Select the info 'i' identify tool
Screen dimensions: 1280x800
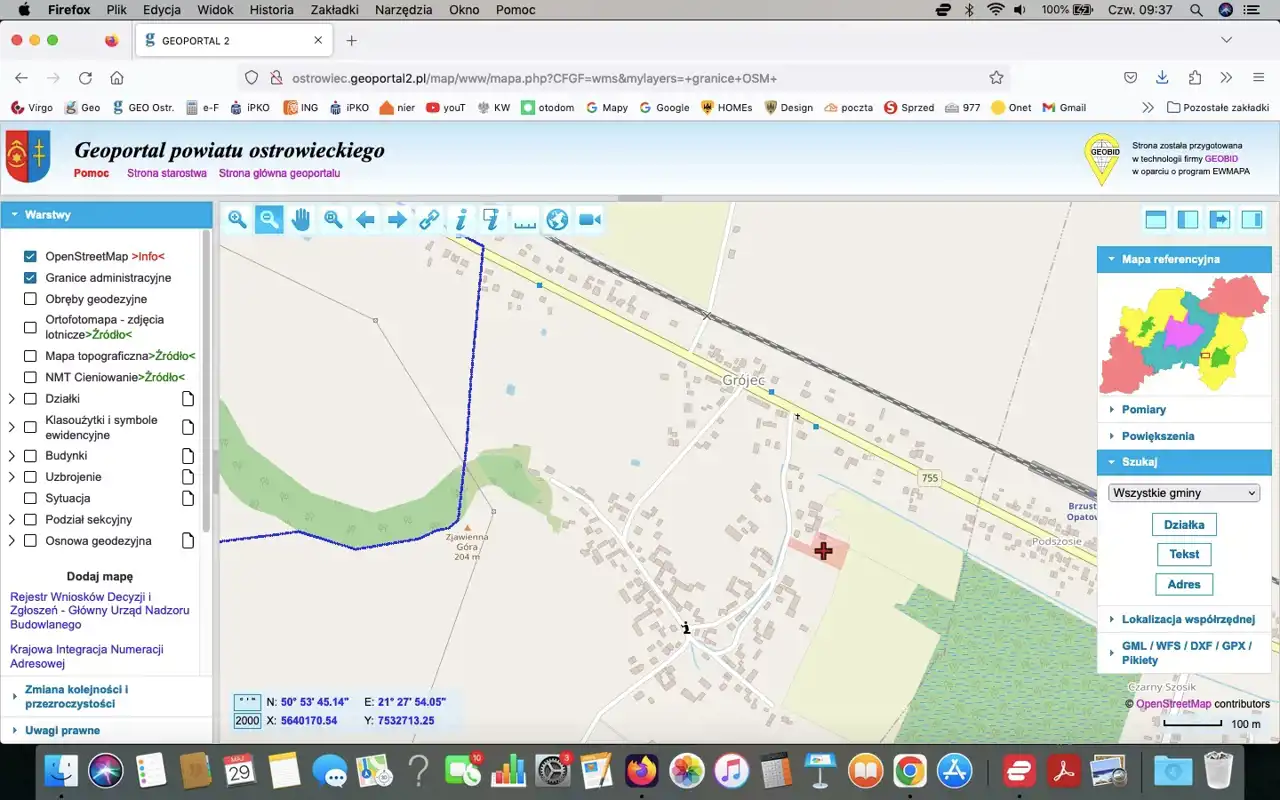click(x=461, y=220)
